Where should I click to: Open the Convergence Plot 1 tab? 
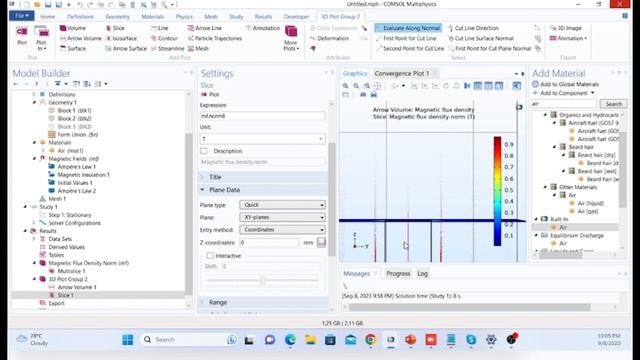(402, 73)
